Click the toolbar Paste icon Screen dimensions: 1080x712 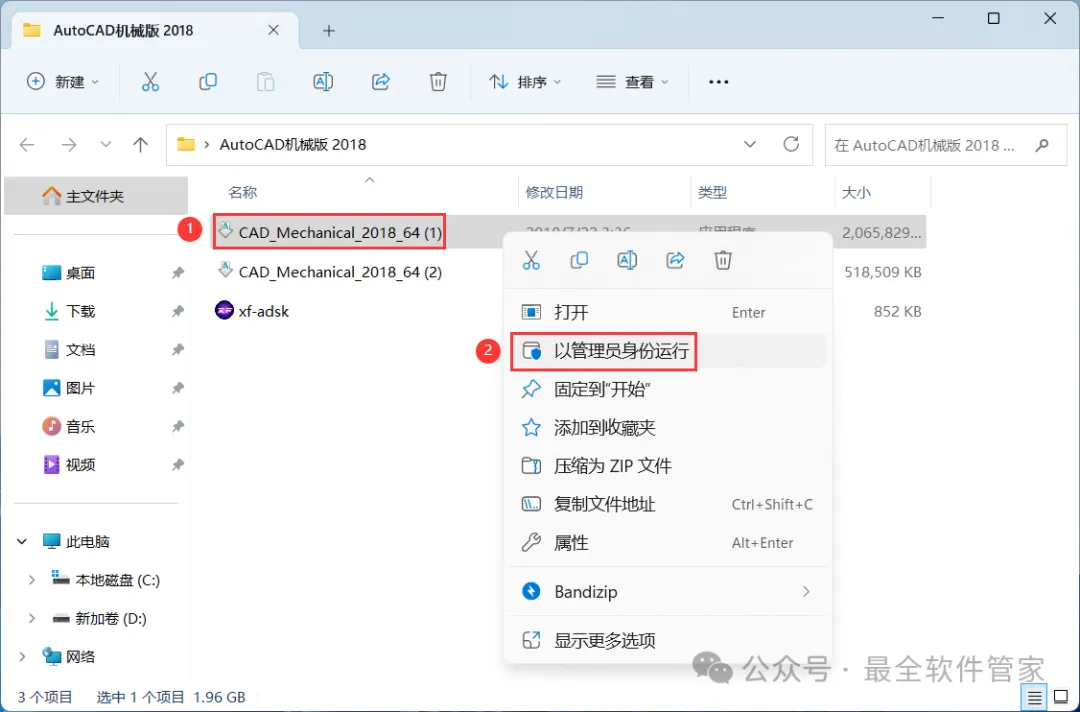tap(265, 82)
